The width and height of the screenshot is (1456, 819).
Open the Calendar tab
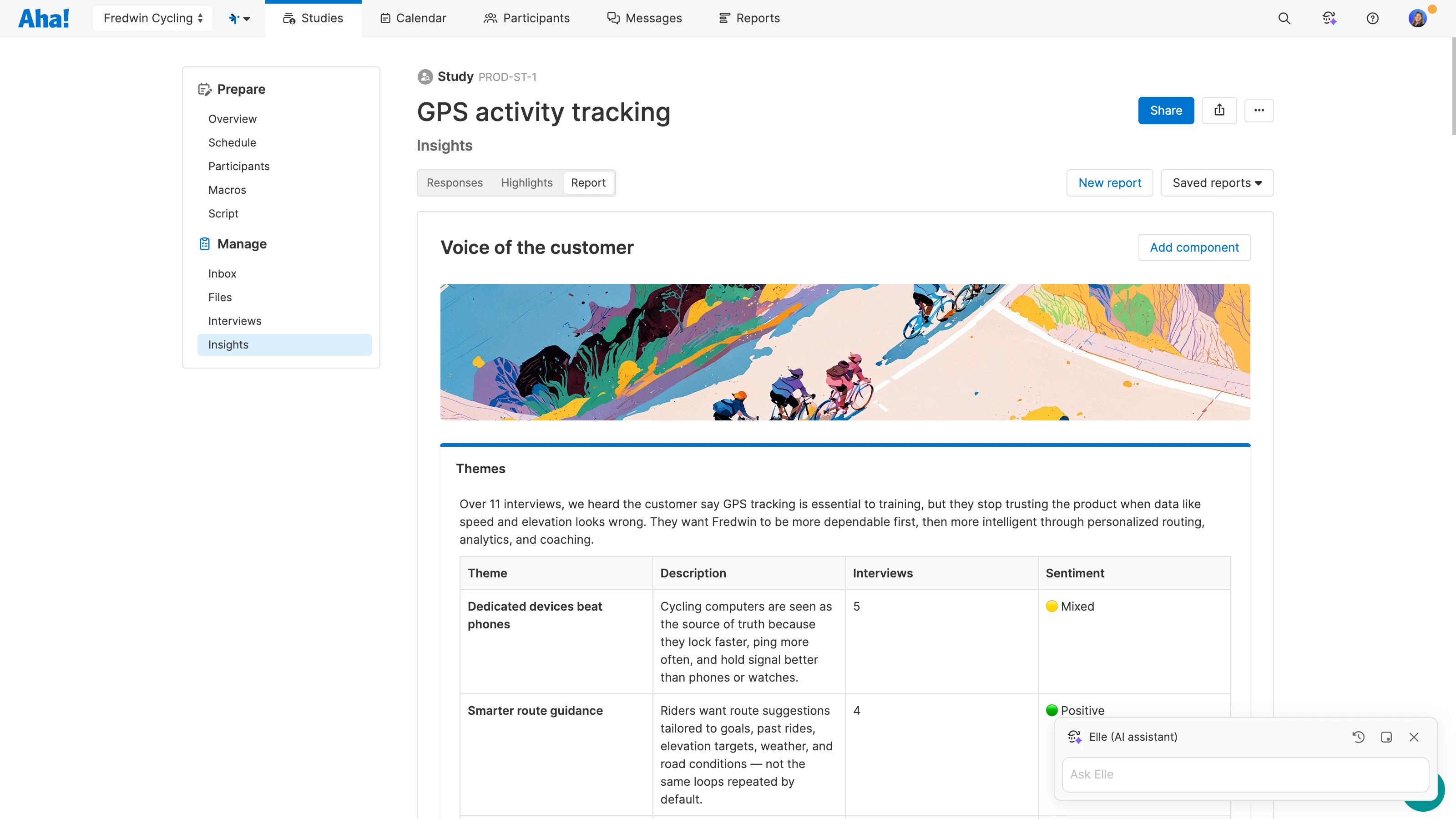[x=413, y=18]
